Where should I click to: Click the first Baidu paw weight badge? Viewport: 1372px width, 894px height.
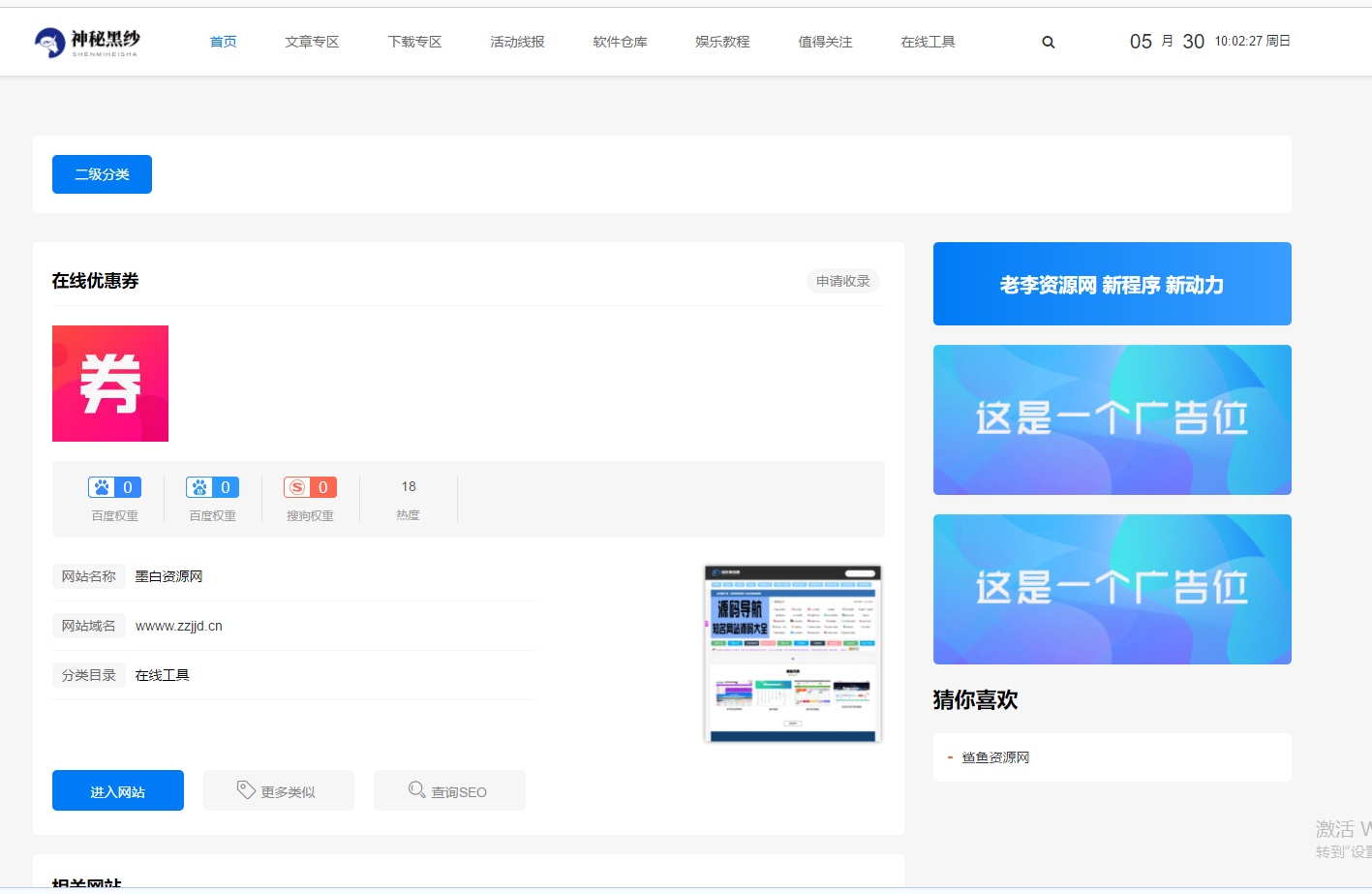114,487
